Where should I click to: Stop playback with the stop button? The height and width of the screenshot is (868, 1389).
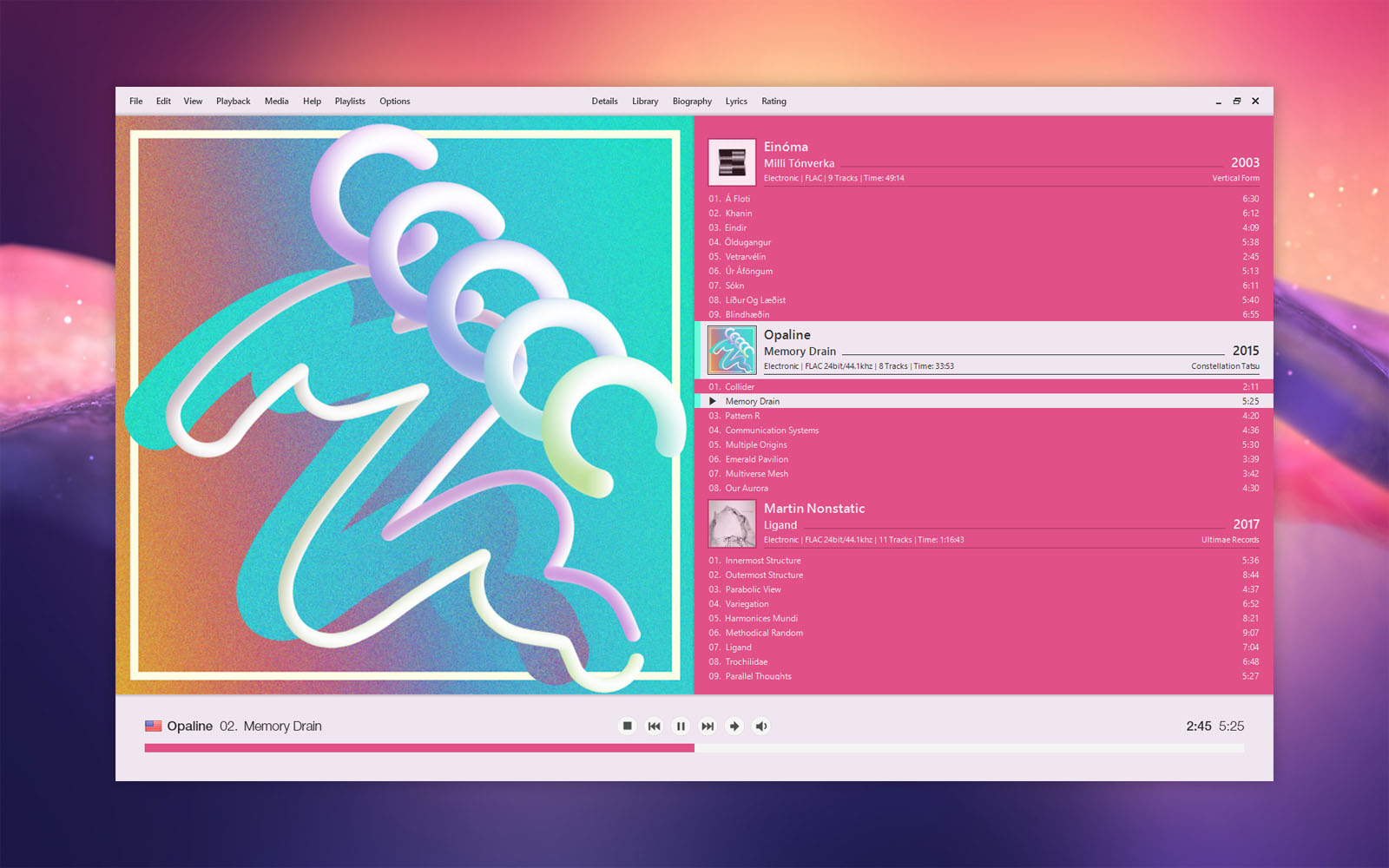point(628,726)
